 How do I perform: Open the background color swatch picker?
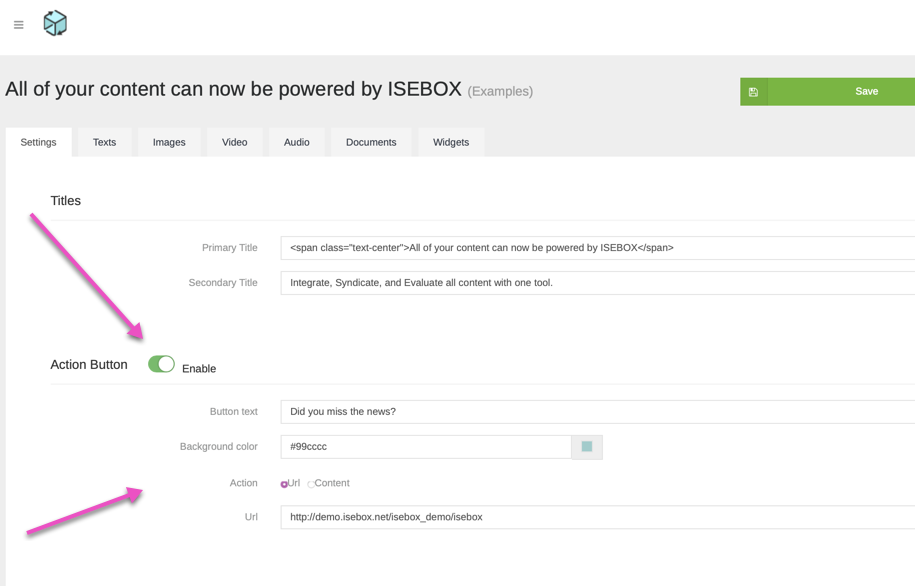click(x=587, y=447)
